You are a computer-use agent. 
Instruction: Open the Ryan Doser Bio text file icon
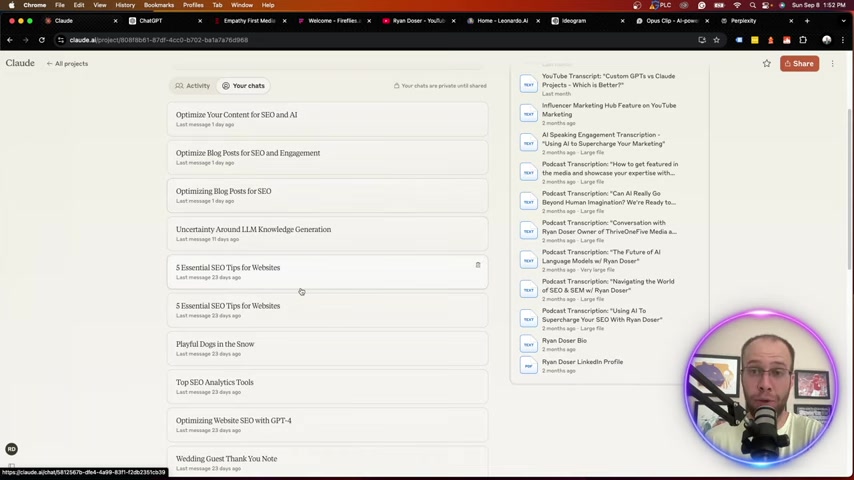(528, 344)
